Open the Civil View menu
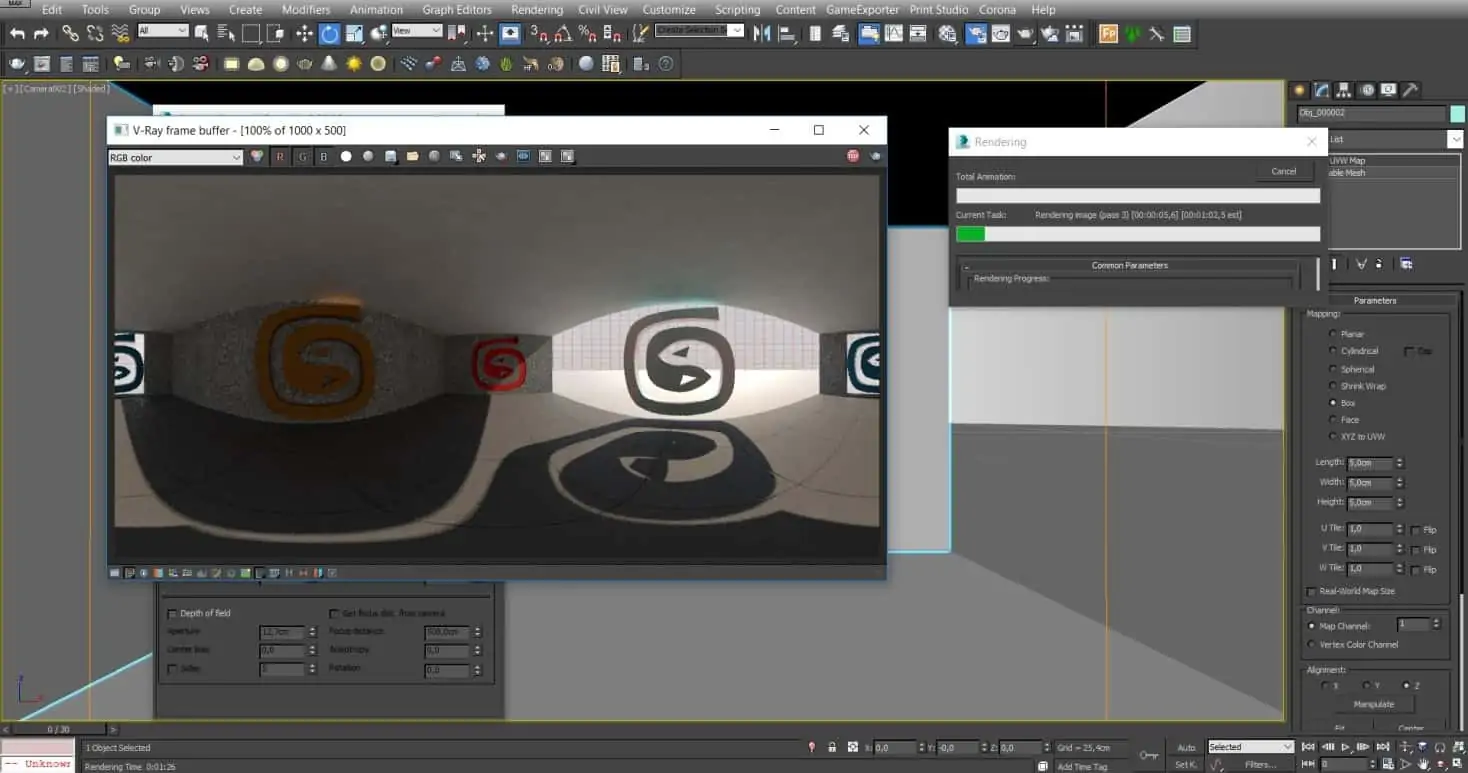Image resolution: width=1468 pixels, height=773 pixels. click(603, 9)
